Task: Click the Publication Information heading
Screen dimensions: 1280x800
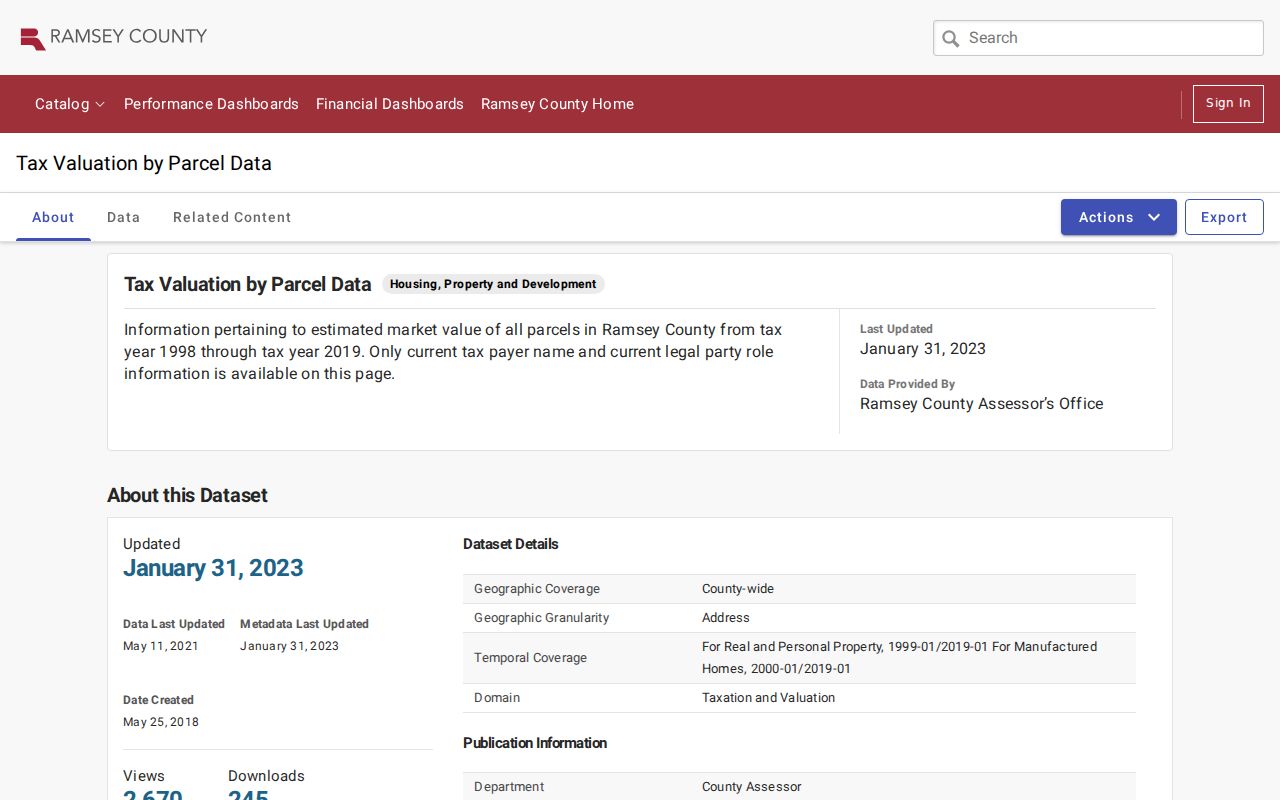Action: (x=535, y=743)
